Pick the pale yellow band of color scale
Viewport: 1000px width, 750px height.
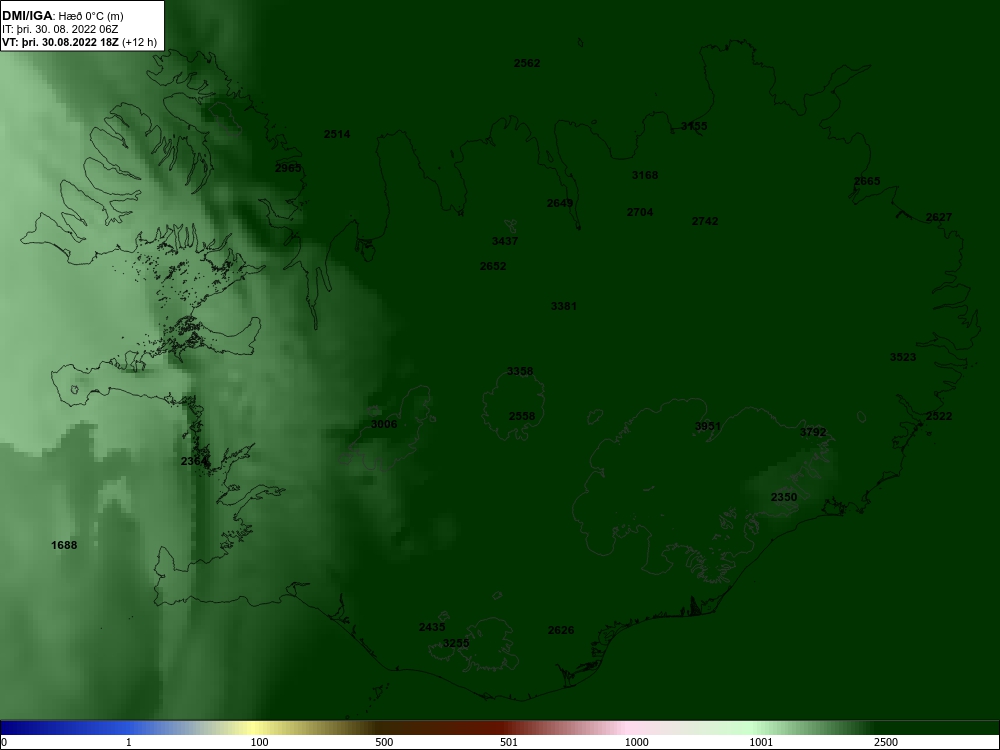pos(252,728)
